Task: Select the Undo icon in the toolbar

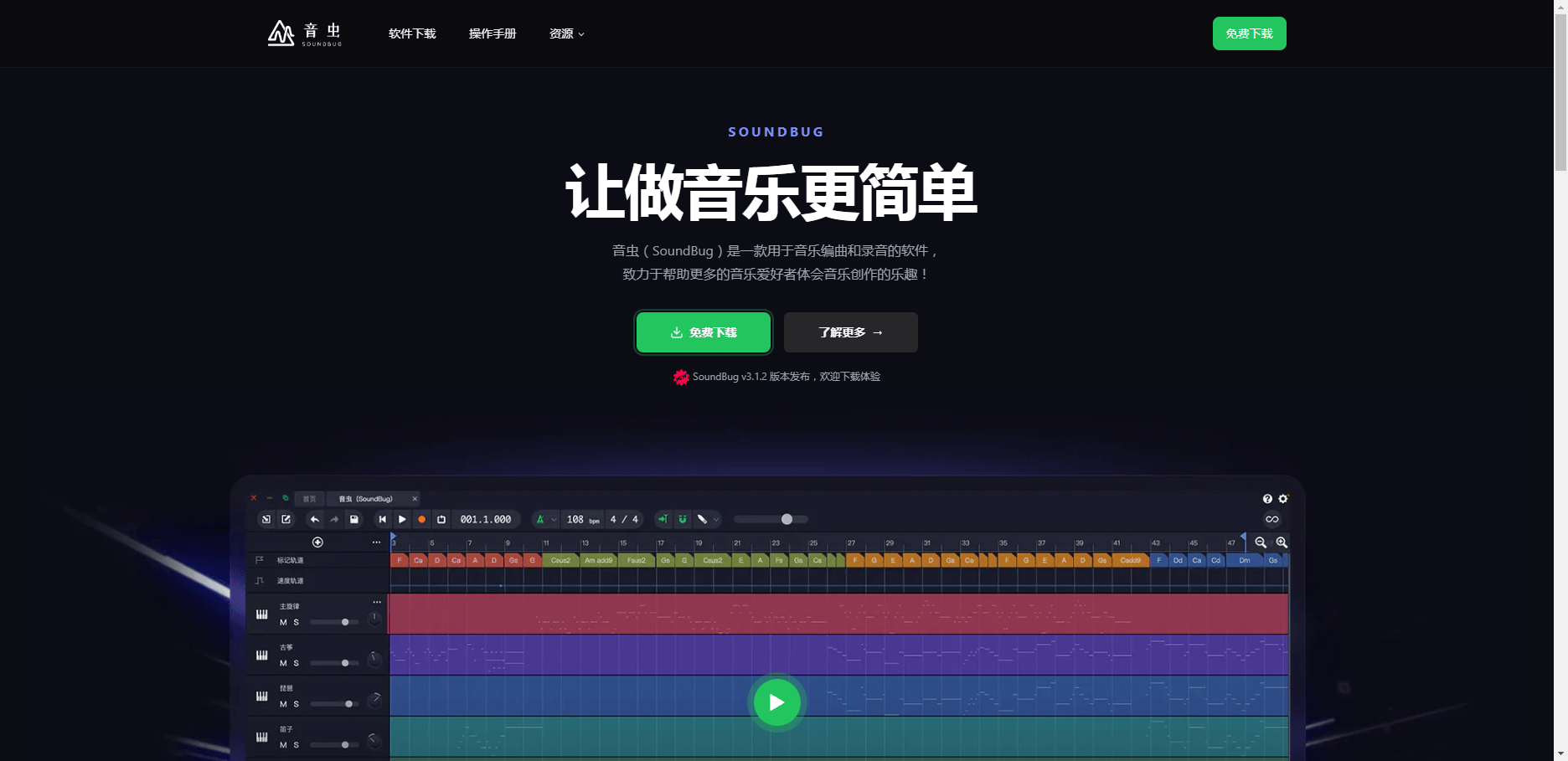Action: tap(315, 519)
